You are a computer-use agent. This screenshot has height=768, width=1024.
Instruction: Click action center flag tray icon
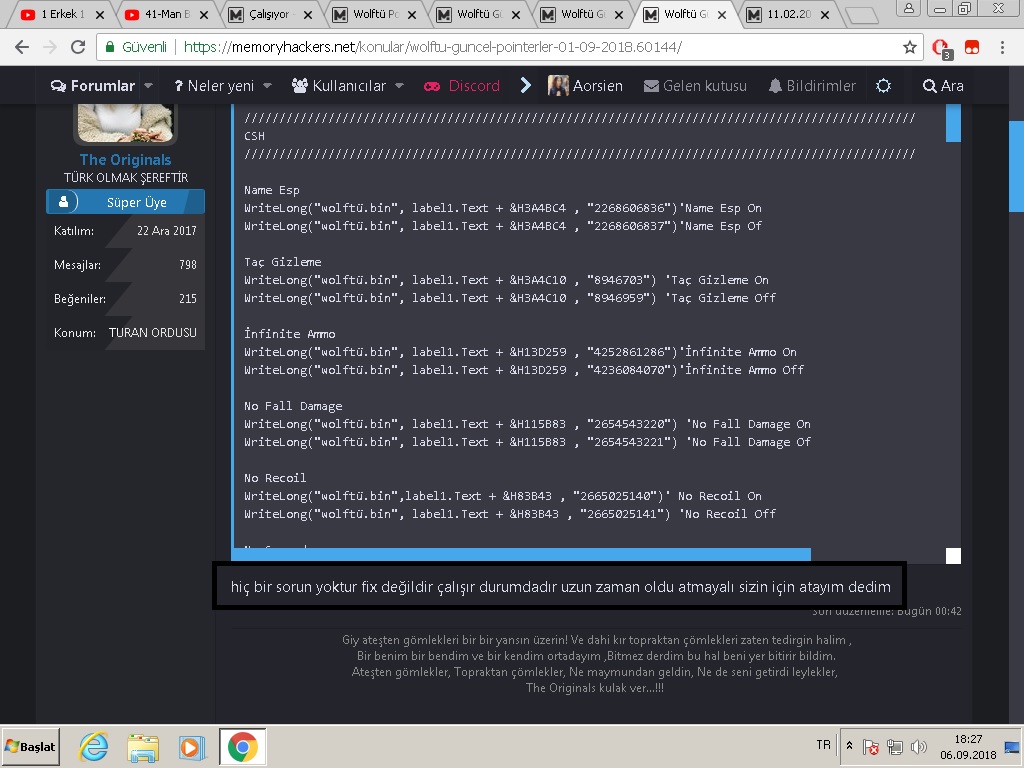(x=870, y=746)
